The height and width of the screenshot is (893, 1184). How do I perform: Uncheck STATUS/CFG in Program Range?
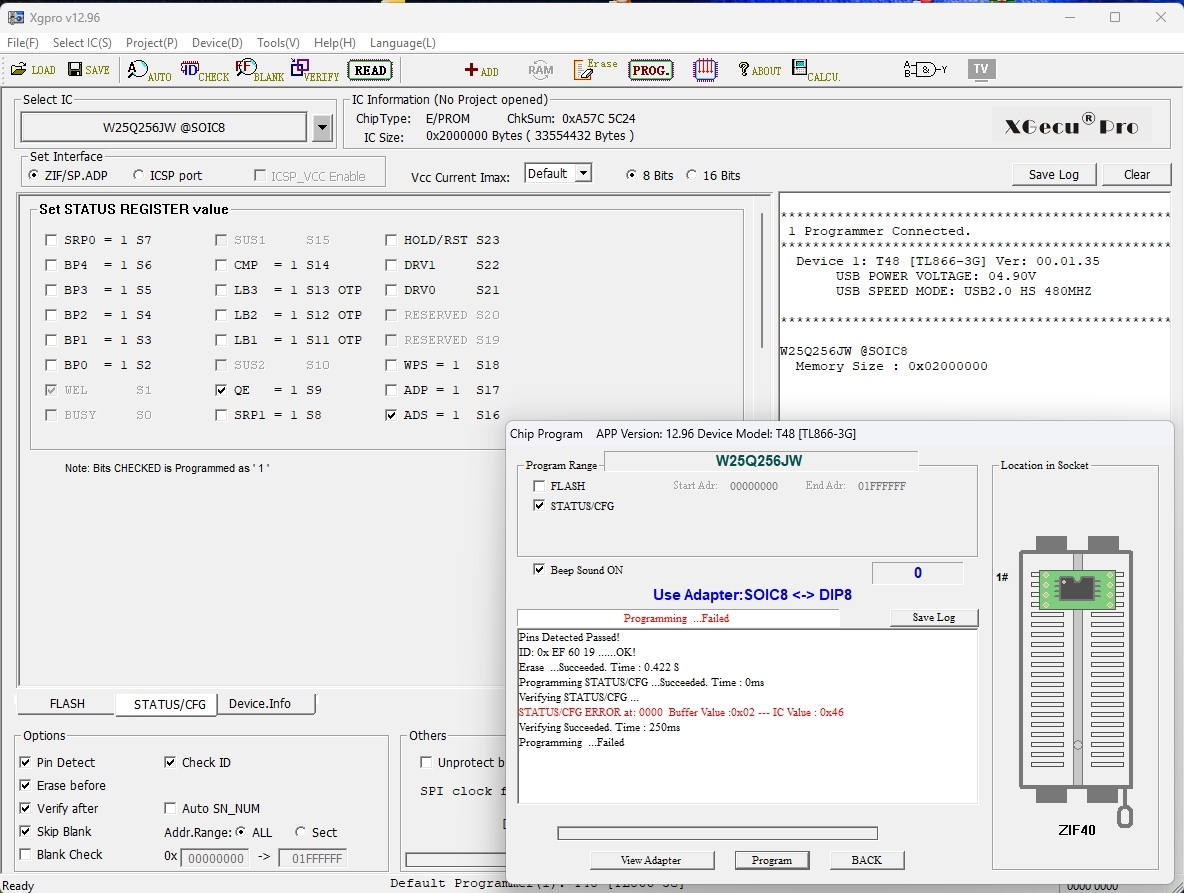click(x=538, y=506)
